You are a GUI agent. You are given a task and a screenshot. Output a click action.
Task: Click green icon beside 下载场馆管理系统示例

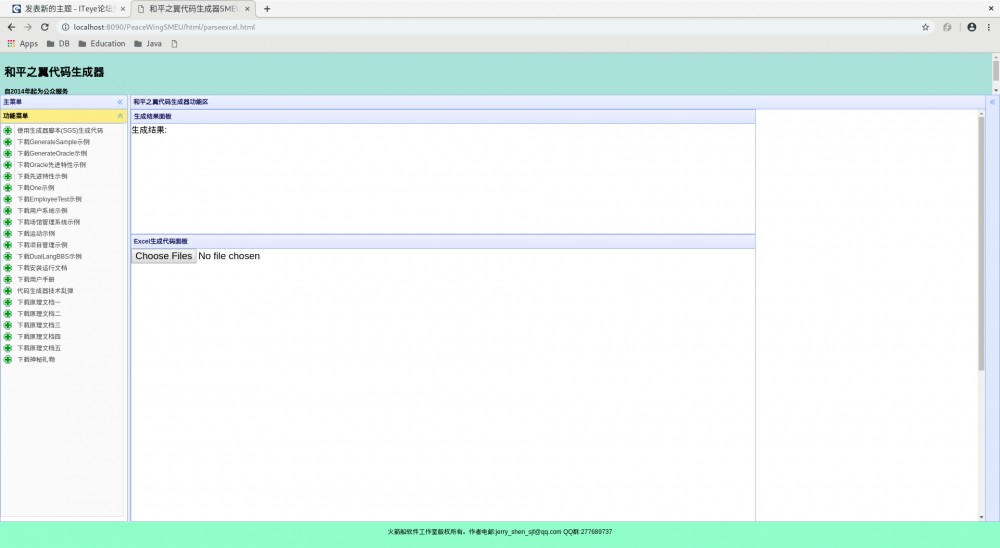(x=8, y=222)
